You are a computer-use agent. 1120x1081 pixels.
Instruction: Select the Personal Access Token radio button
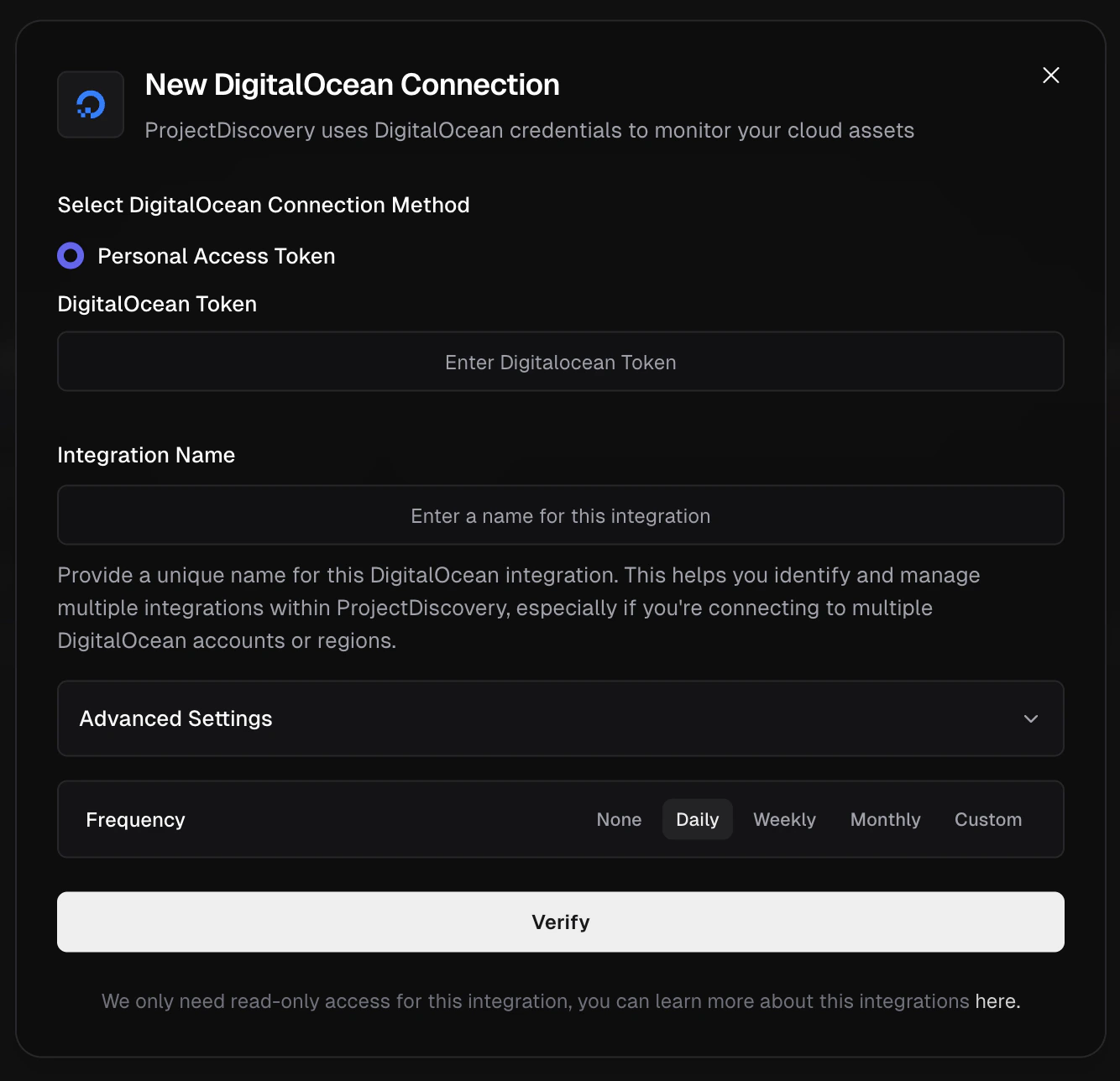click(x=71, y=255)
